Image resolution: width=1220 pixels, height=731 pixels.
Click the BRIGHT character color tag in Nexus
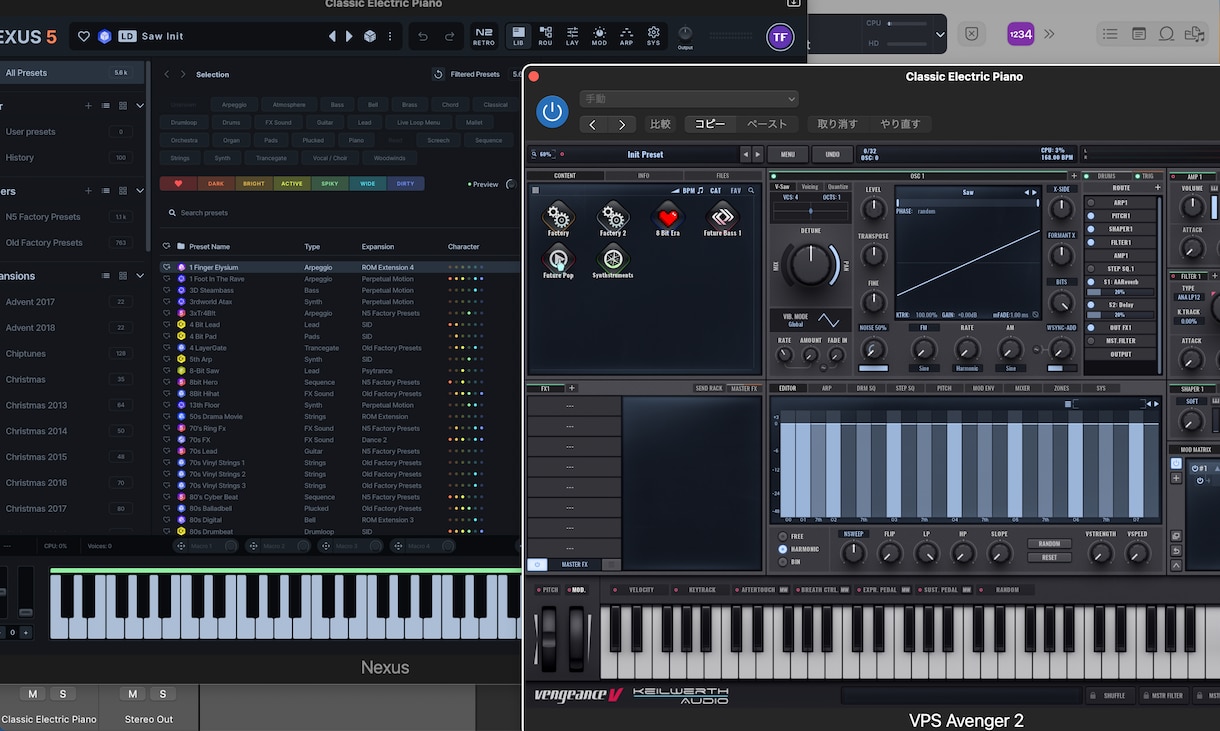pyautogui.click(x=254, y=184)
